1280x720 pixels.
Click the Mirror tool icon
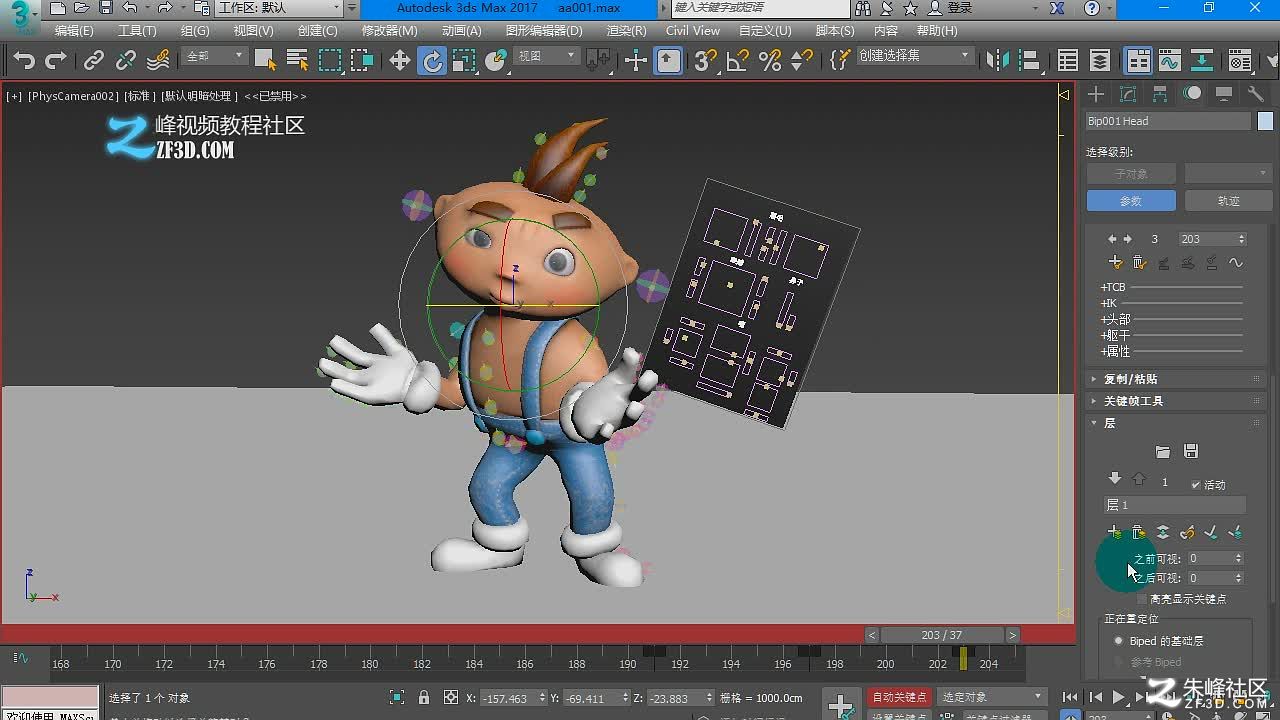coord(998,61)
